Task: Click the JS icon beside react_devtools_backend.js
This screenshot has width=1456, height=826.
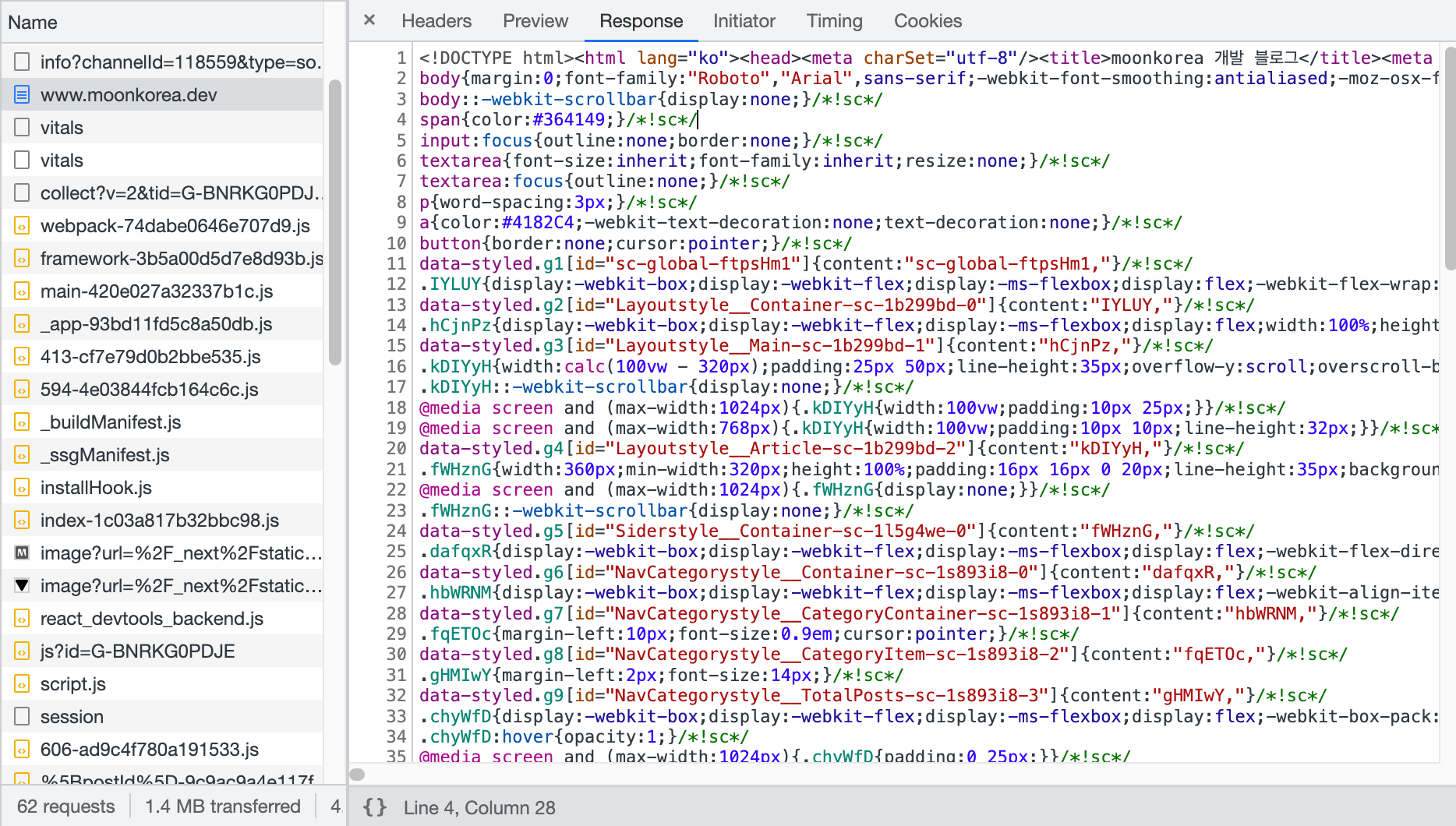Action: tap(22, 618)
